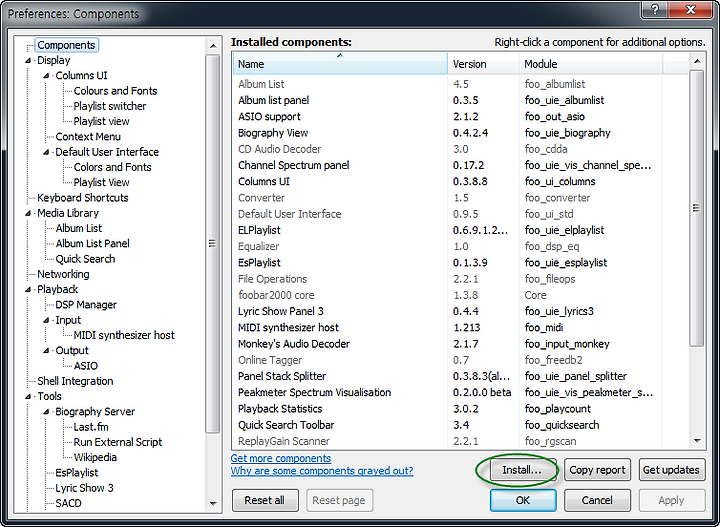Viewport: 720px width, 527px height.
Task: Collapse the Media Library tree node
Action: coord(28,213)
